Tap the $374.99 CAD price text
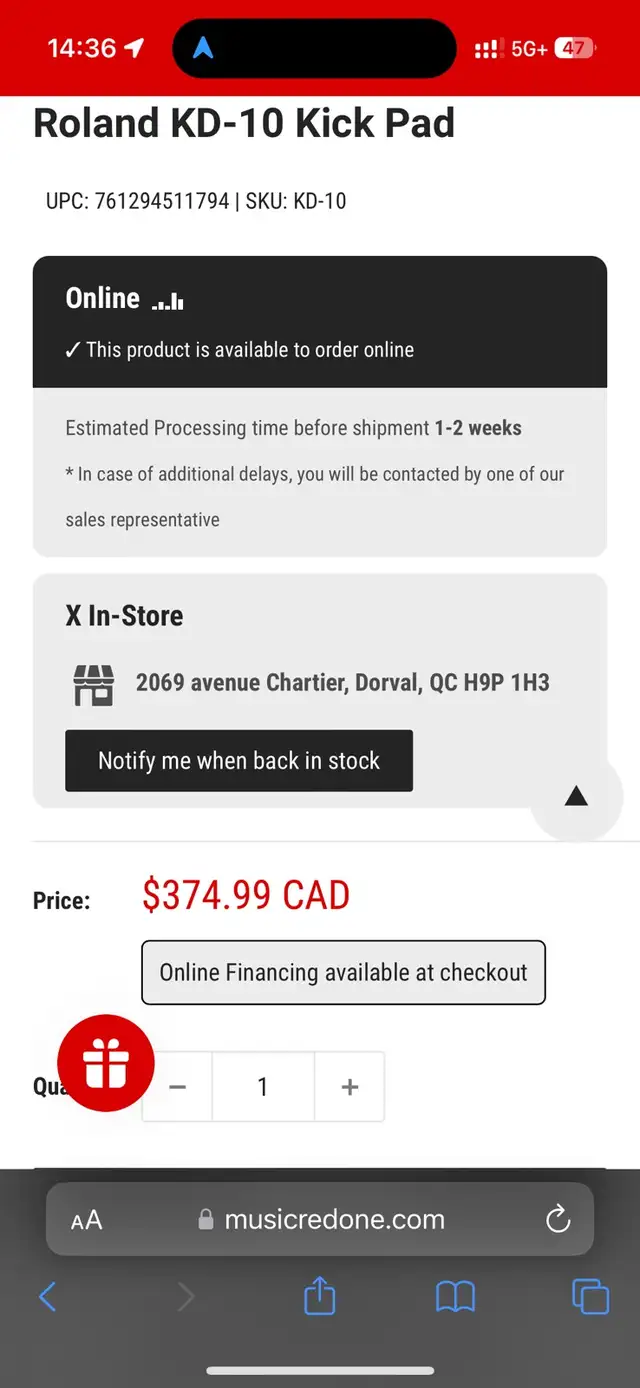 [x=246, y=895]
